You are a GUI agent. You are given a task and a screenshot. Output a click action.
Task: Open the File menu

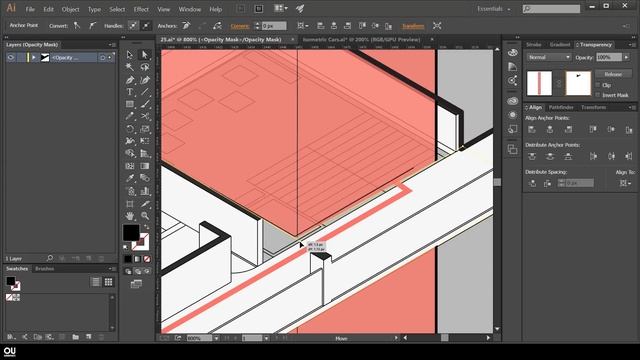point(30,9)
